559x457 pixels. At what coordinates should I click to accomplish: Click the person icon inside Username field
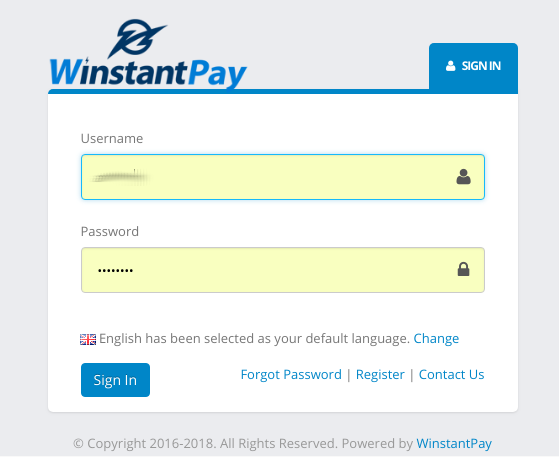463,177
